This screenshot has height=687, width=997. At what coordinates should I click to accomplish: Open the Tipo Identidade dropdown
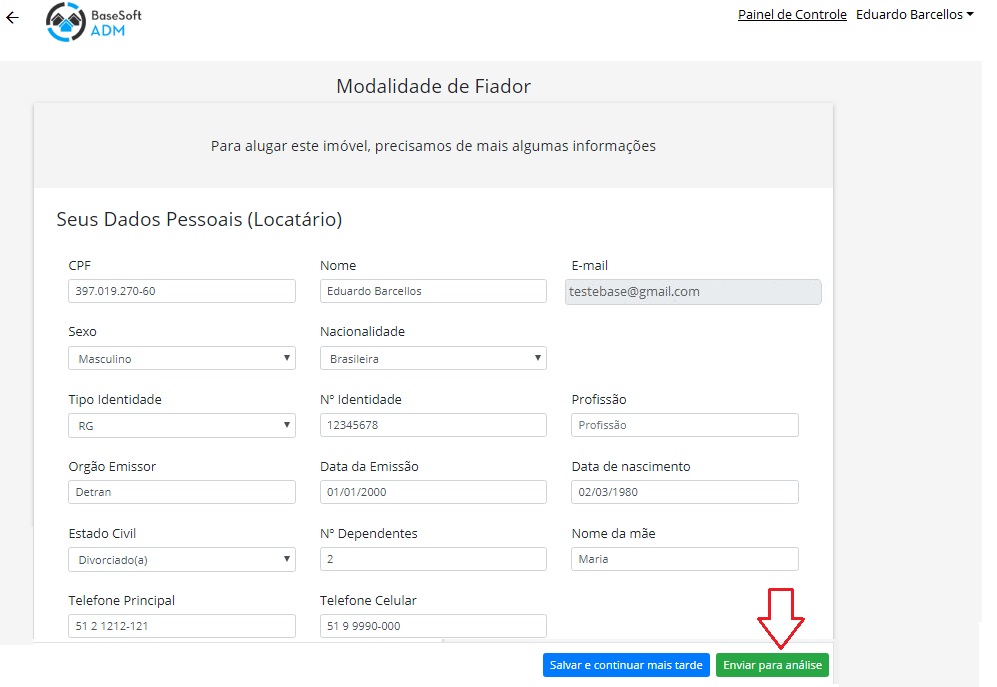[x=182, y=426]
